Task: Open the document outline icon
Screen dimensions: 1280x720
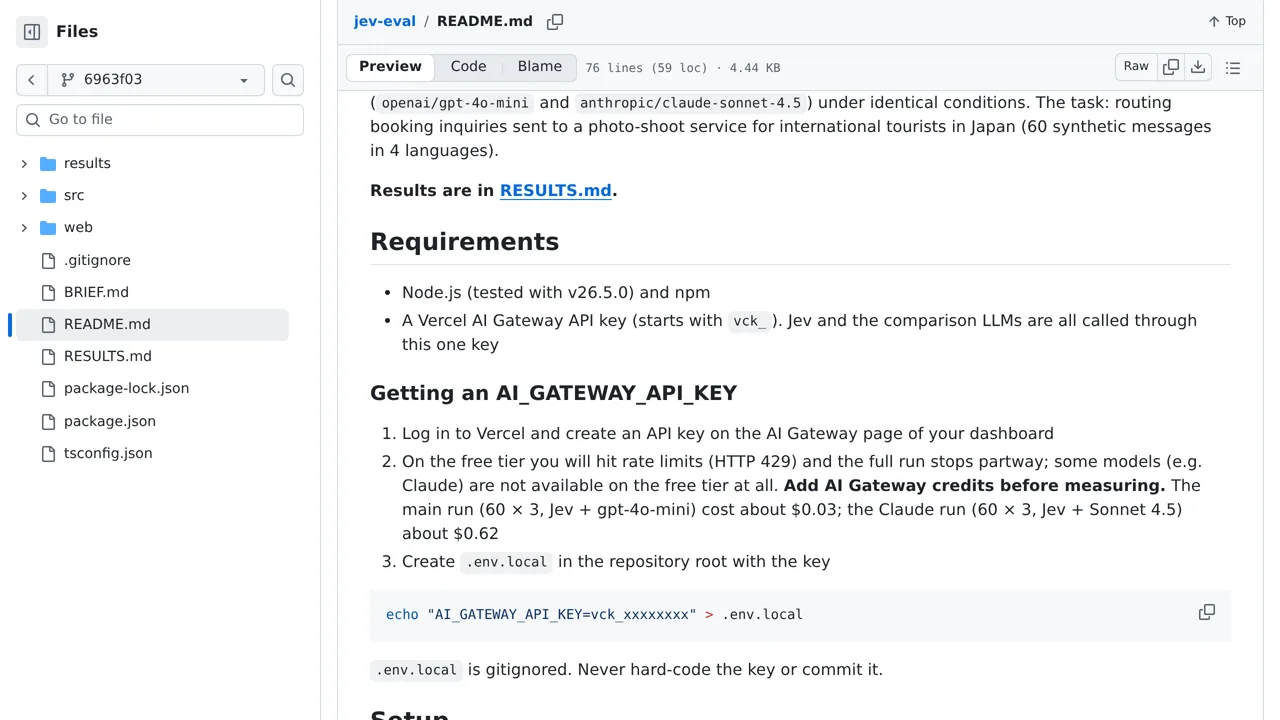Action: [1233, 68]
